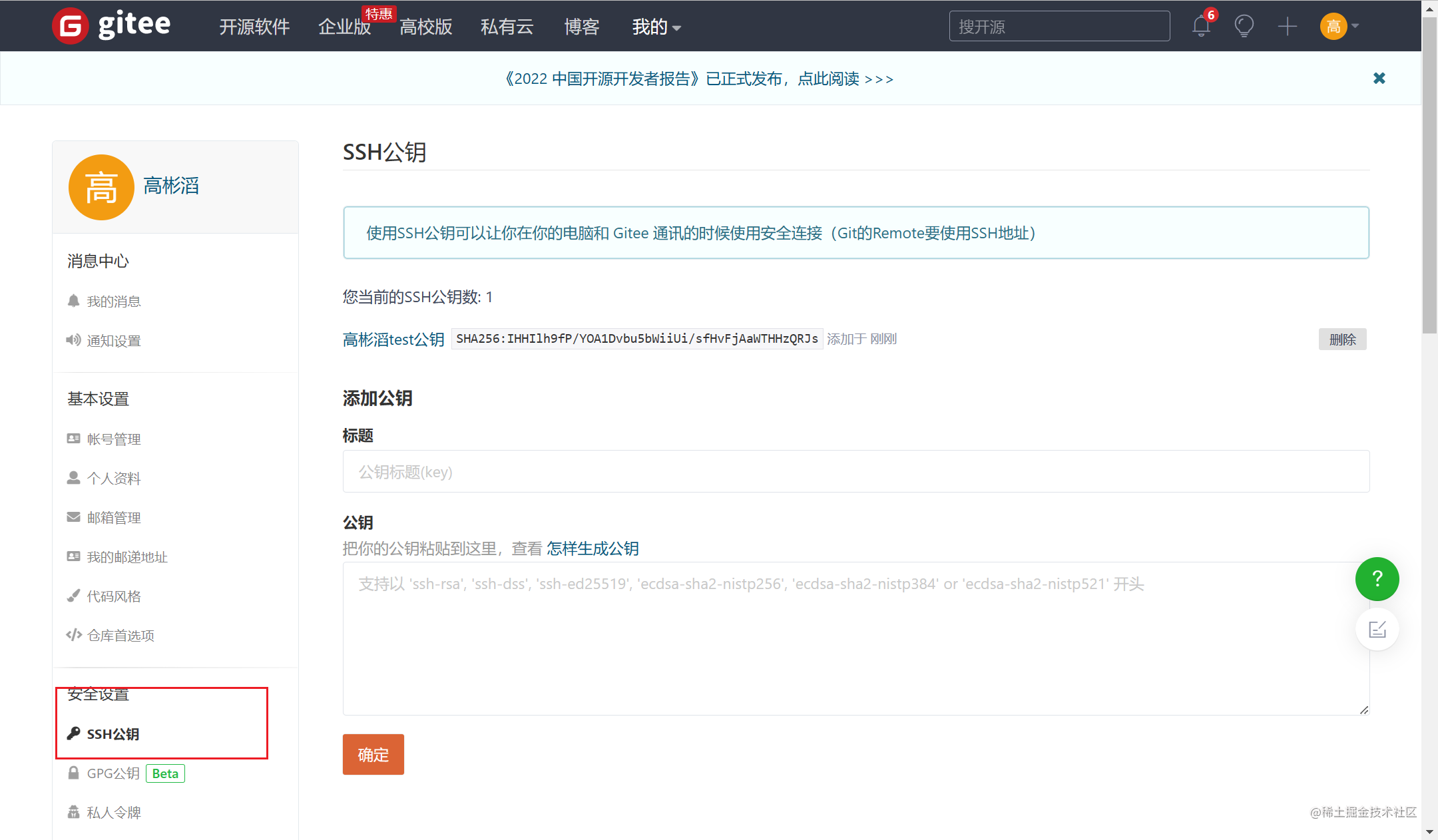
Task: Click the floating feedback edit icon
Action: [x=1377, y=630]
